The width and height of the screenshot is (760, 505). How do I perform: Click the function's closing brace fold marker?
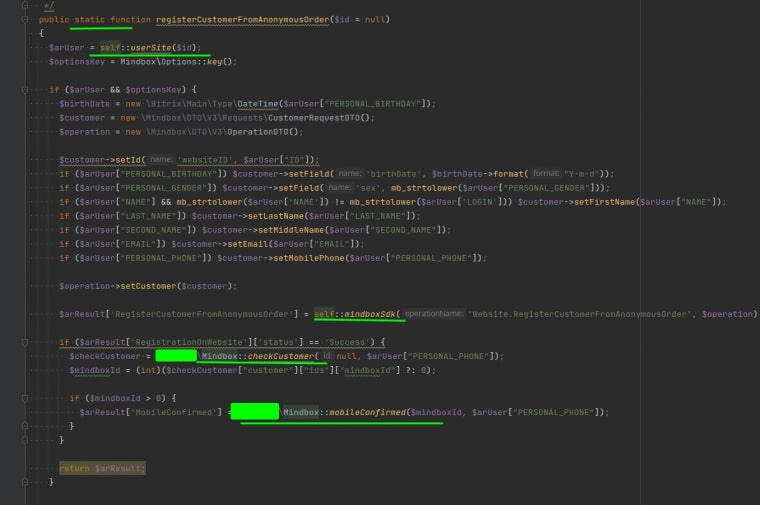25,482
